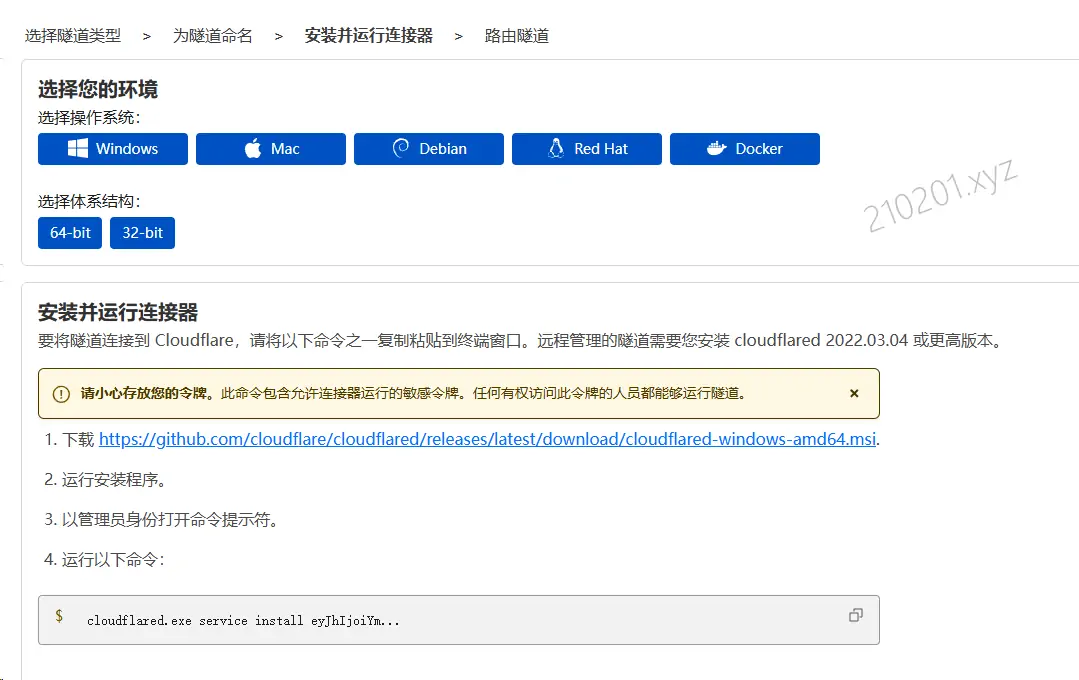Select the 64-bit architecture option
This screenshot has height=680, width=1079.
pyautogui.click(x=69, y=233)
